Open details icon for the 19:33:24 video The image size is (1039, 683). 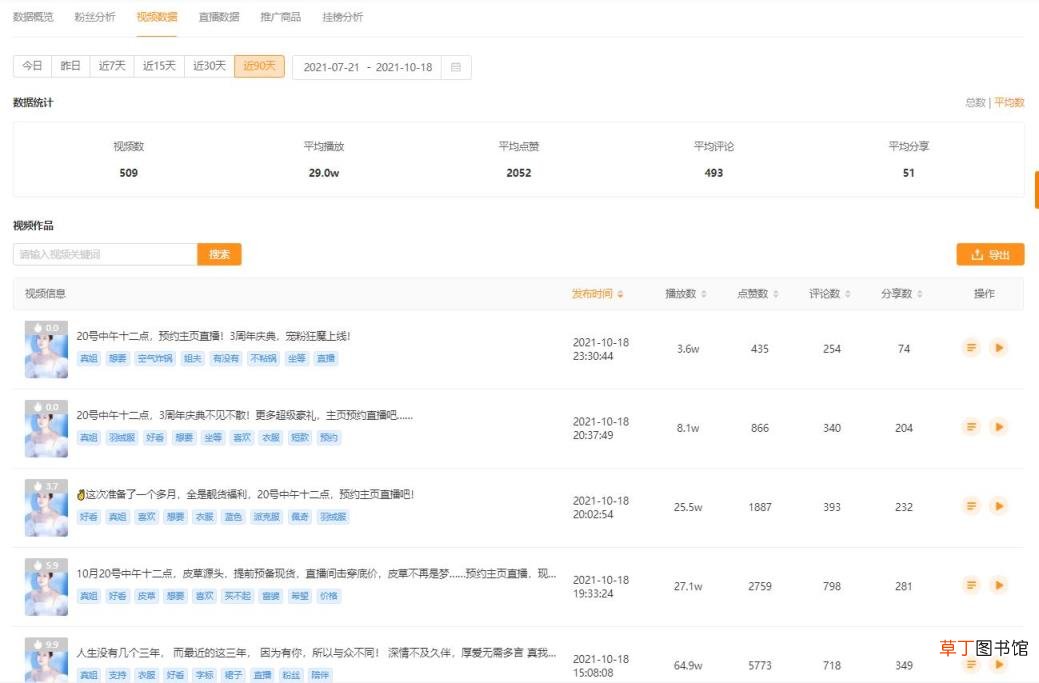coord(971,585)
